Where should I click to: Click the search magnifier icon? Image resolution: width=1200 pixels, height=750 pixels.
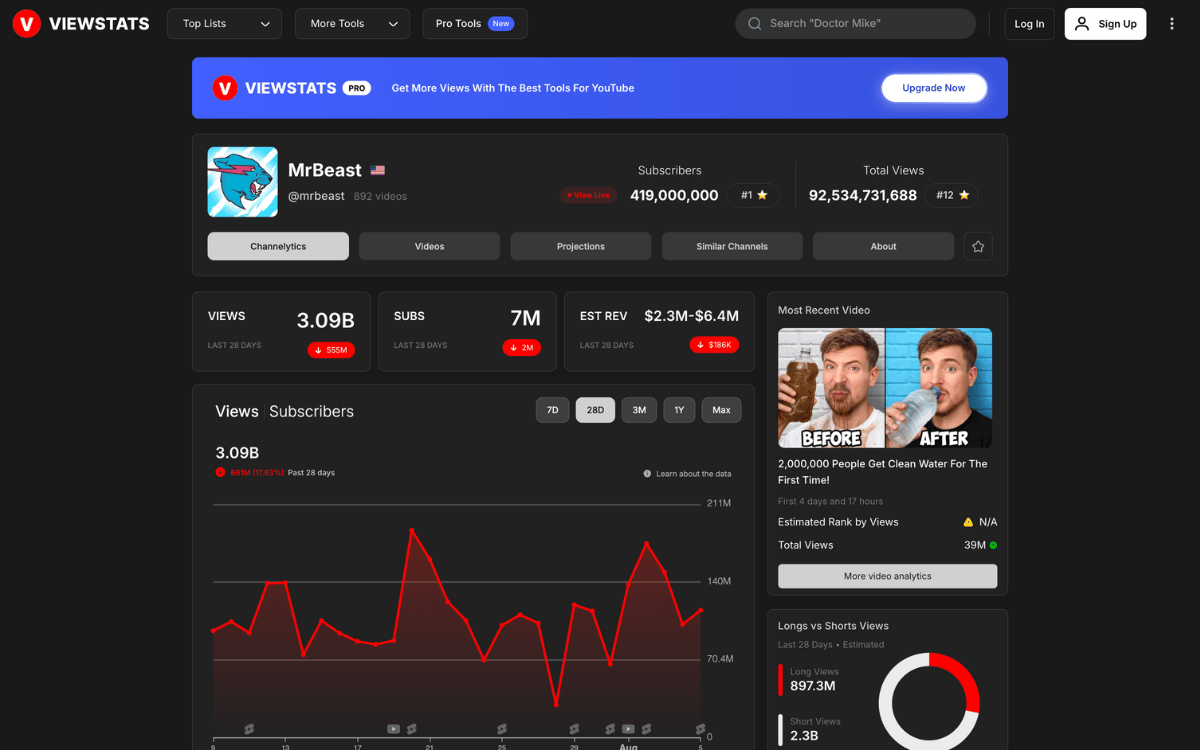(755, 24)
